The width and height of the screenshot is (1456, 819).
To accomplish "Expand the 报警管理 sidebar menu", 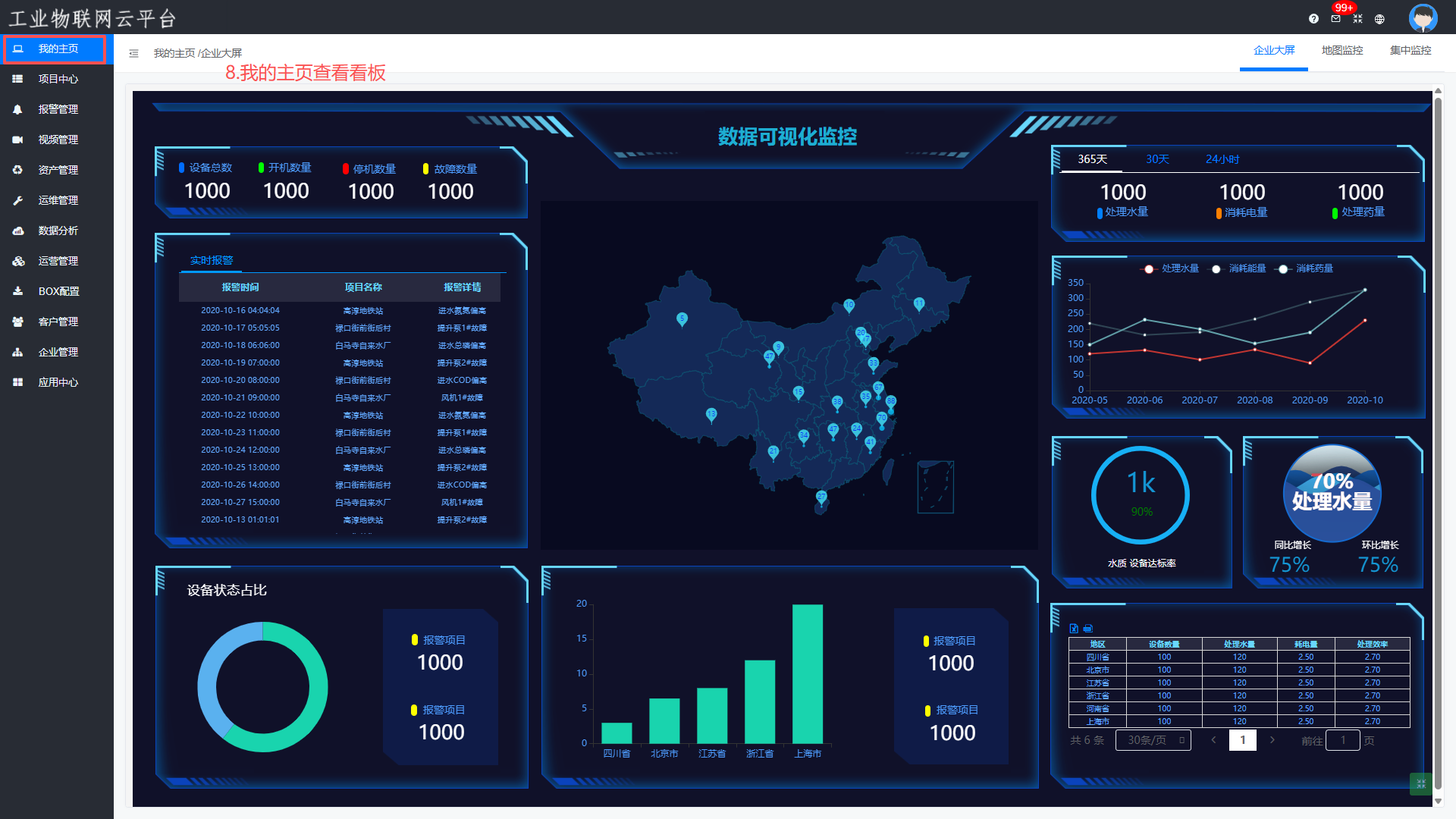I will 58,109.
